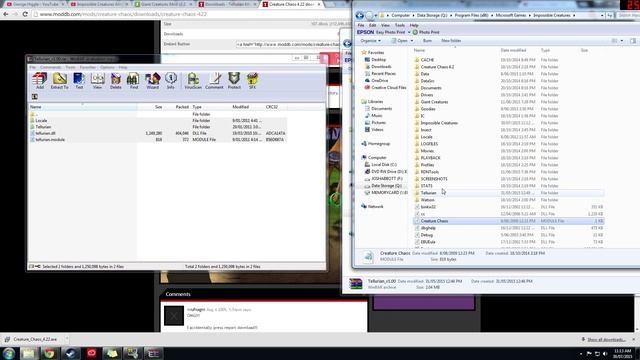Select Desktop in Explorer Favorites
Screen dimensions: 640x360
[379, 60]
